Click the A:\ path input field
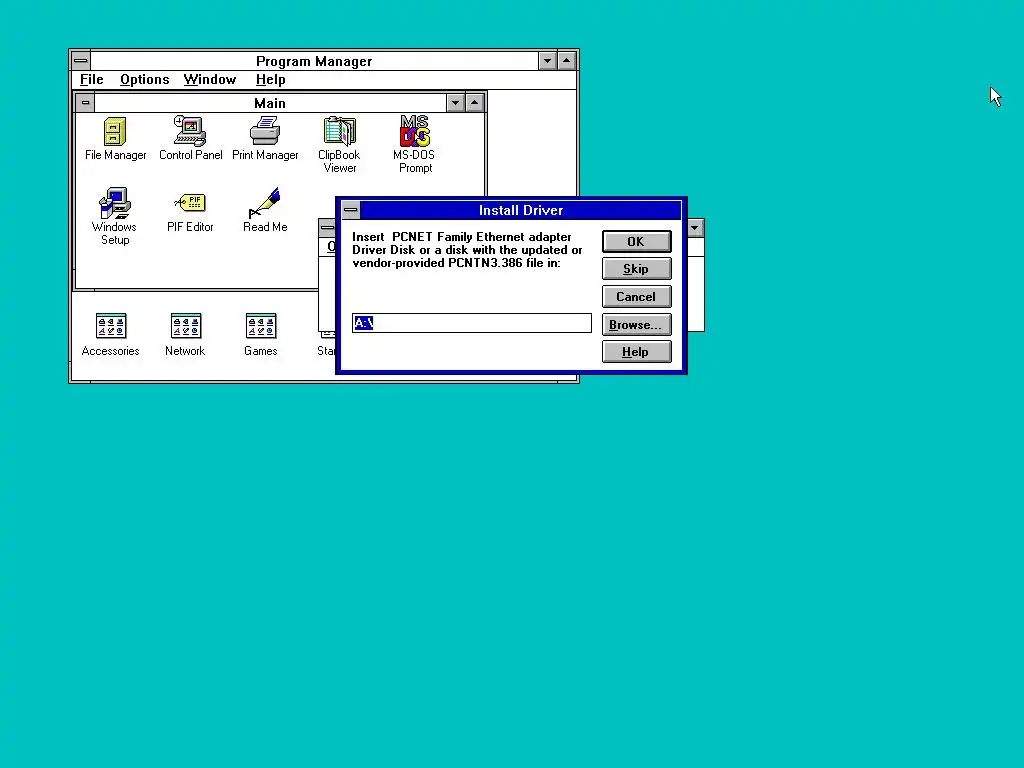 pyautogui.click(x=472, y=323)
